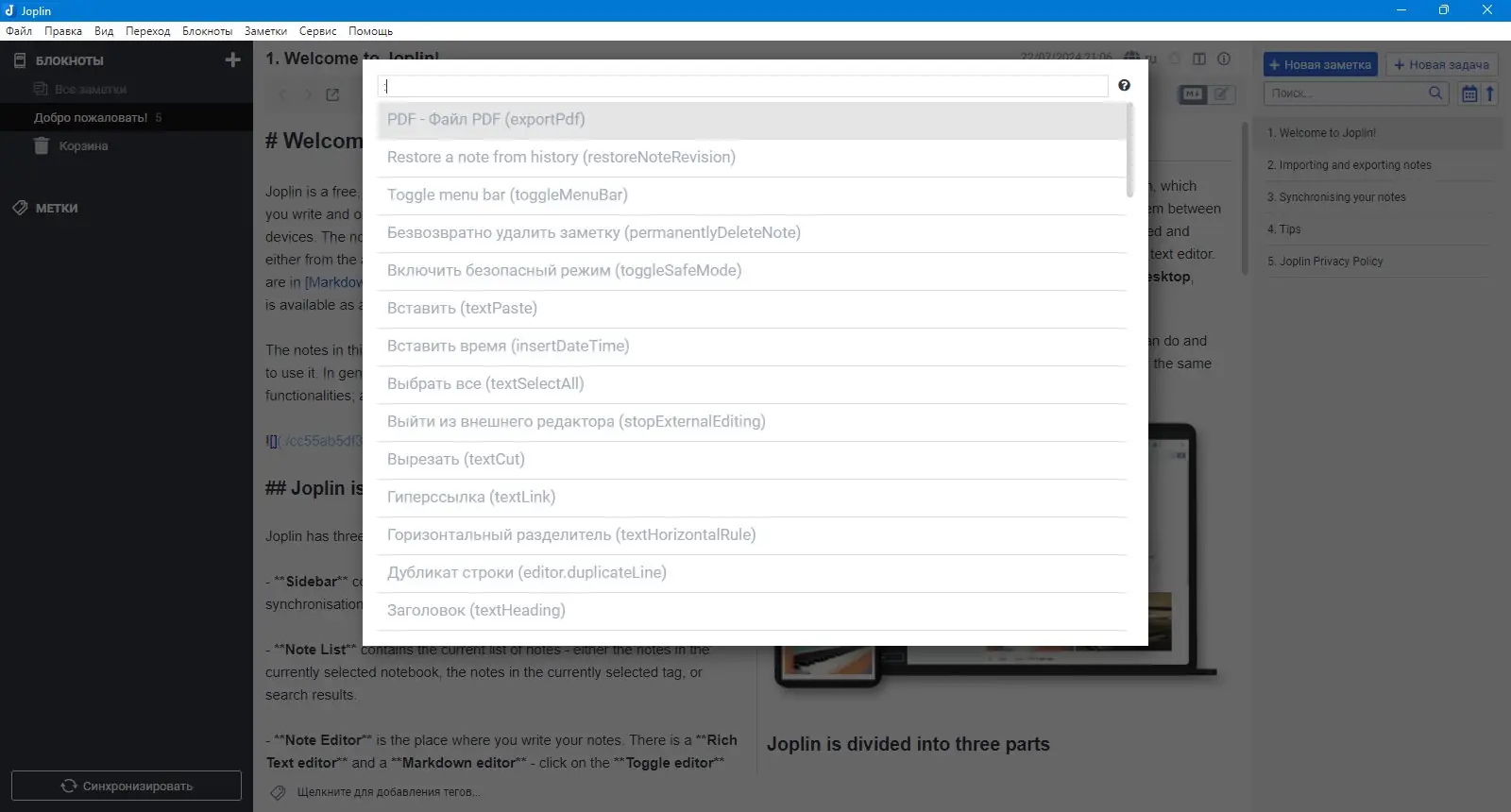
Task: Click the Синхронизировать button
Action: (x=127, y=786)
